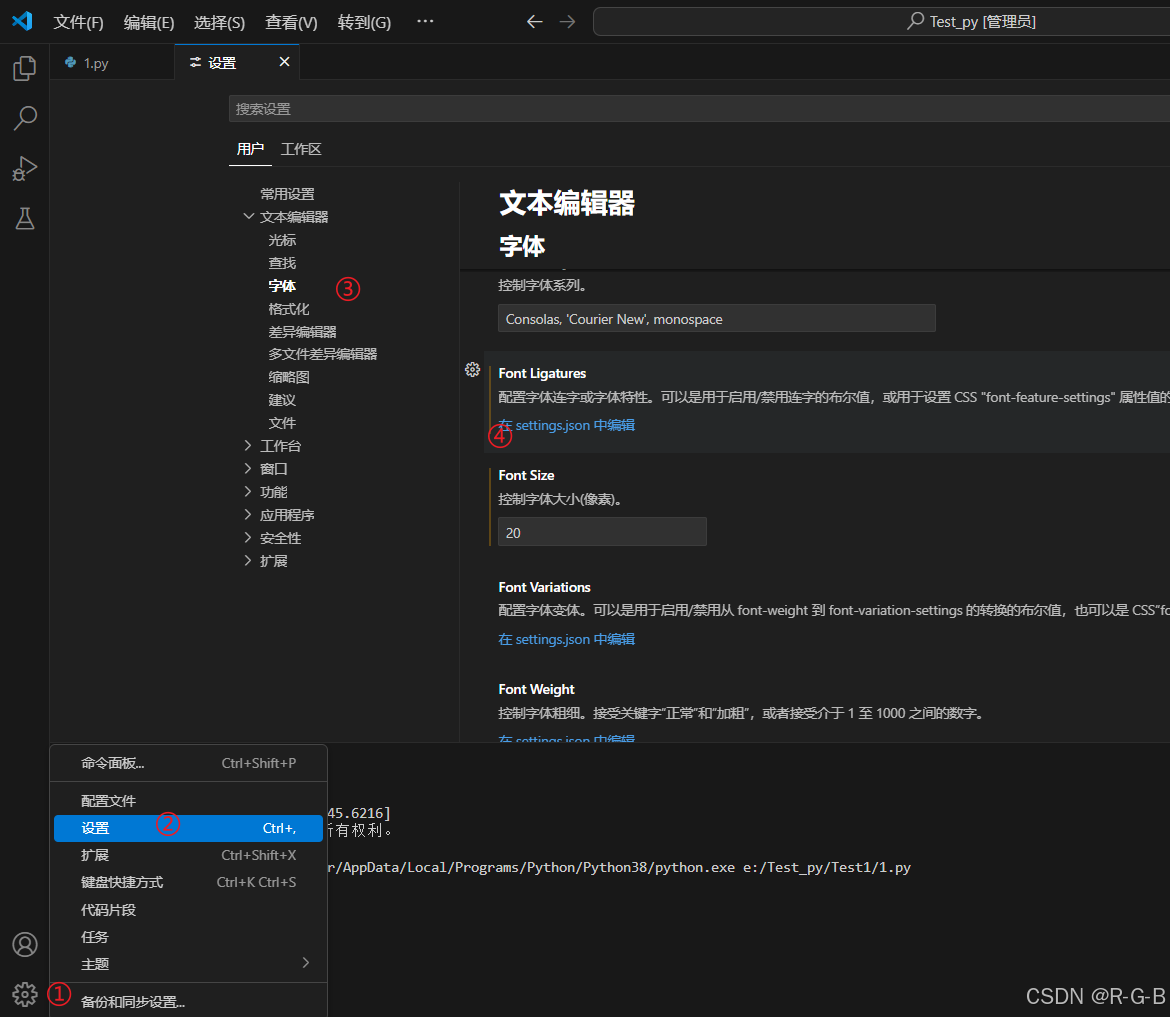Open the Testing flask view
Viewport: 1170px width, 1017px height.
(25, 219)
